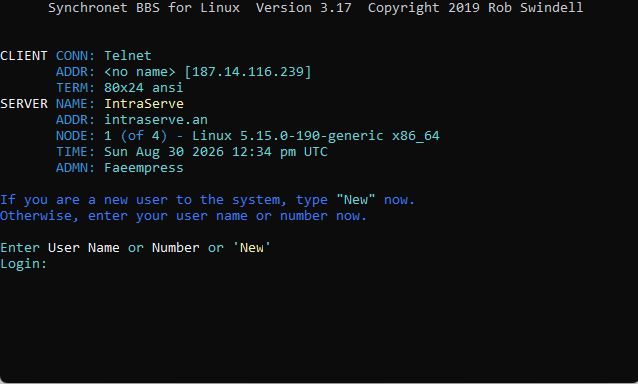Click the time 'Sun Aug 30 2026 12:34 pm UTC'
Image resolution: width=638 pixels, height=384 pixels.
(x=216, y=152)
